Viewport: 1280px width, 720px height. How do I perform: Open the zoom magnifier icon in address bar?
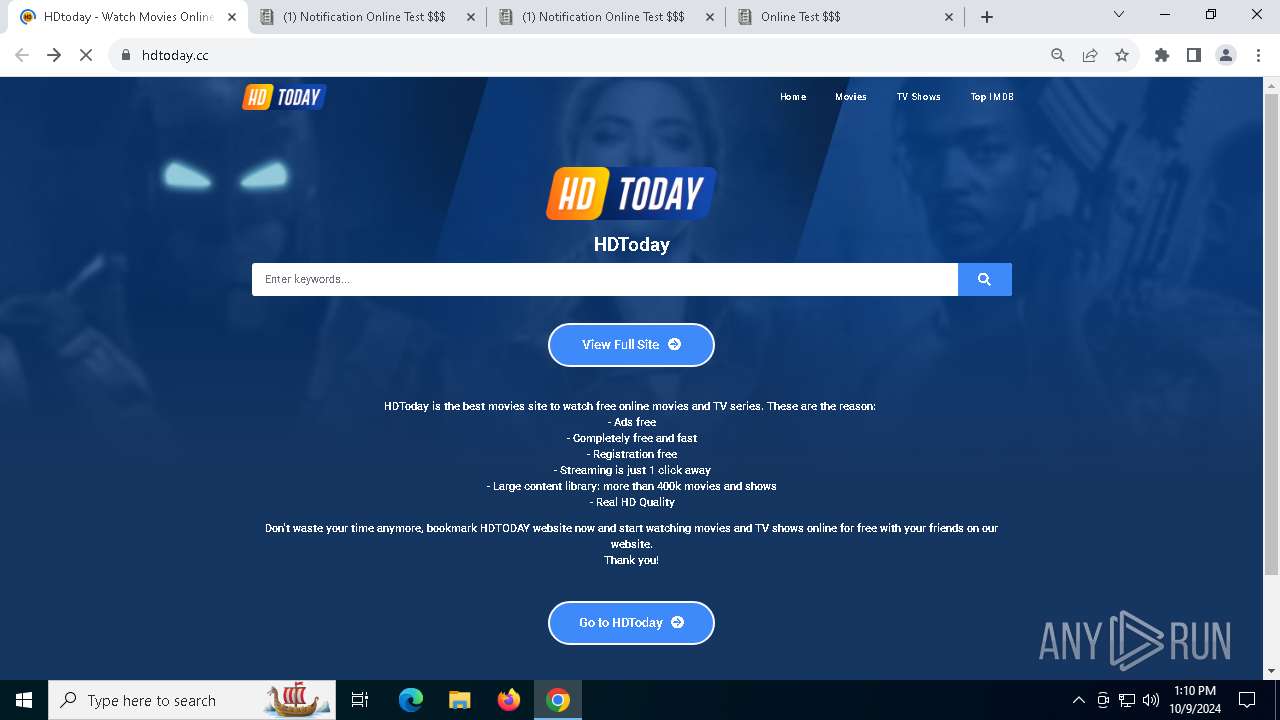1058,55
